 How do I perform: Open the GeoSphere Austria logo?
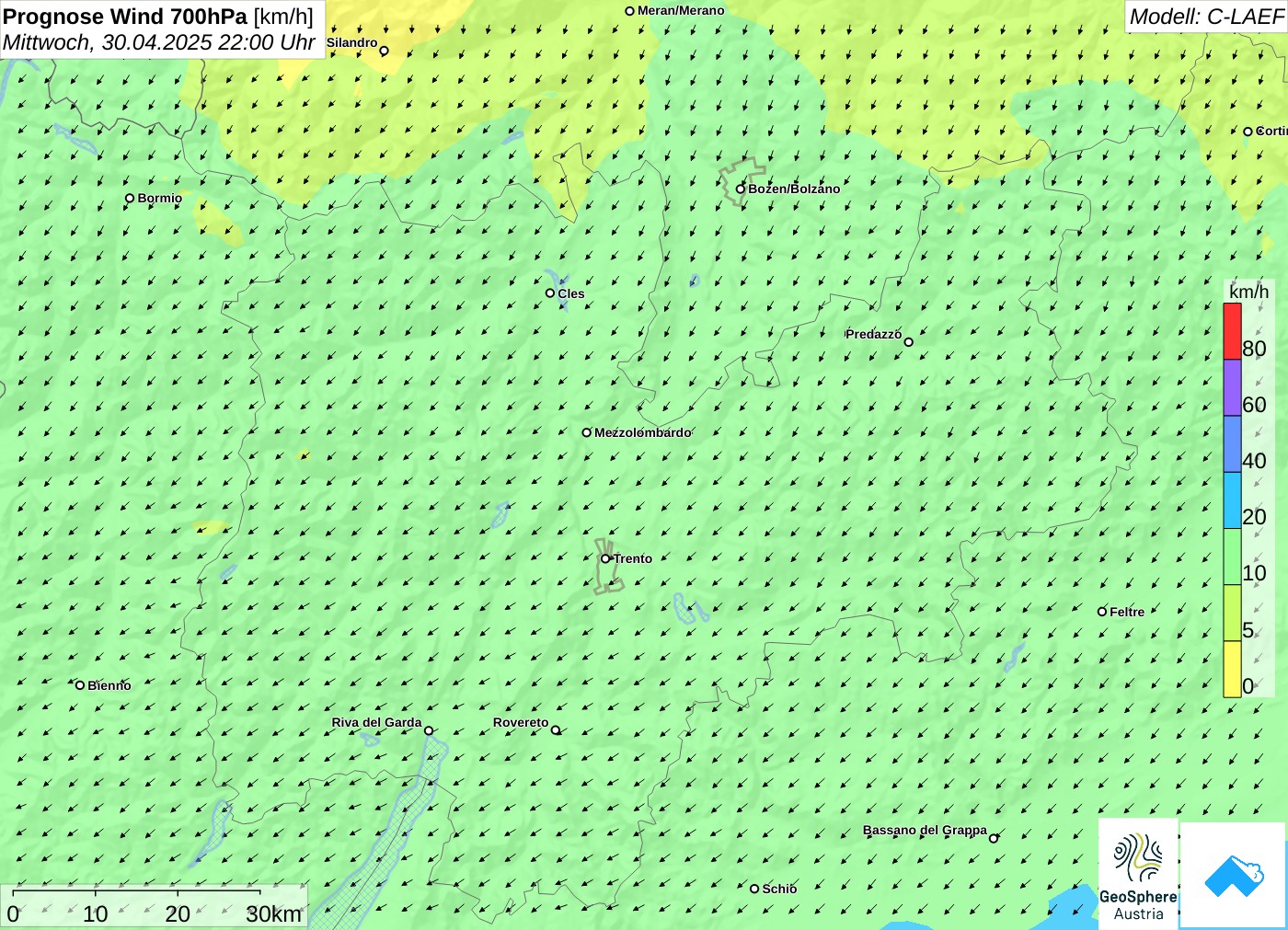[1138, 874]
